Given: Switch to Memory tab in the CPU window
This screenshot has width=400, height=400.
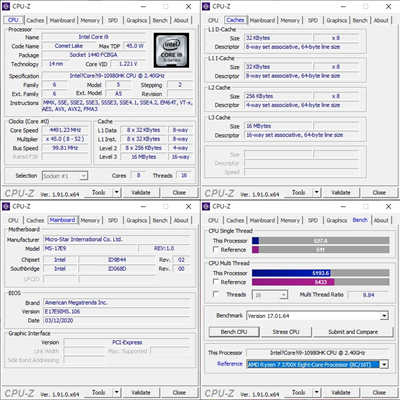Looking at the screenshot, I should [x=90, y=20].
